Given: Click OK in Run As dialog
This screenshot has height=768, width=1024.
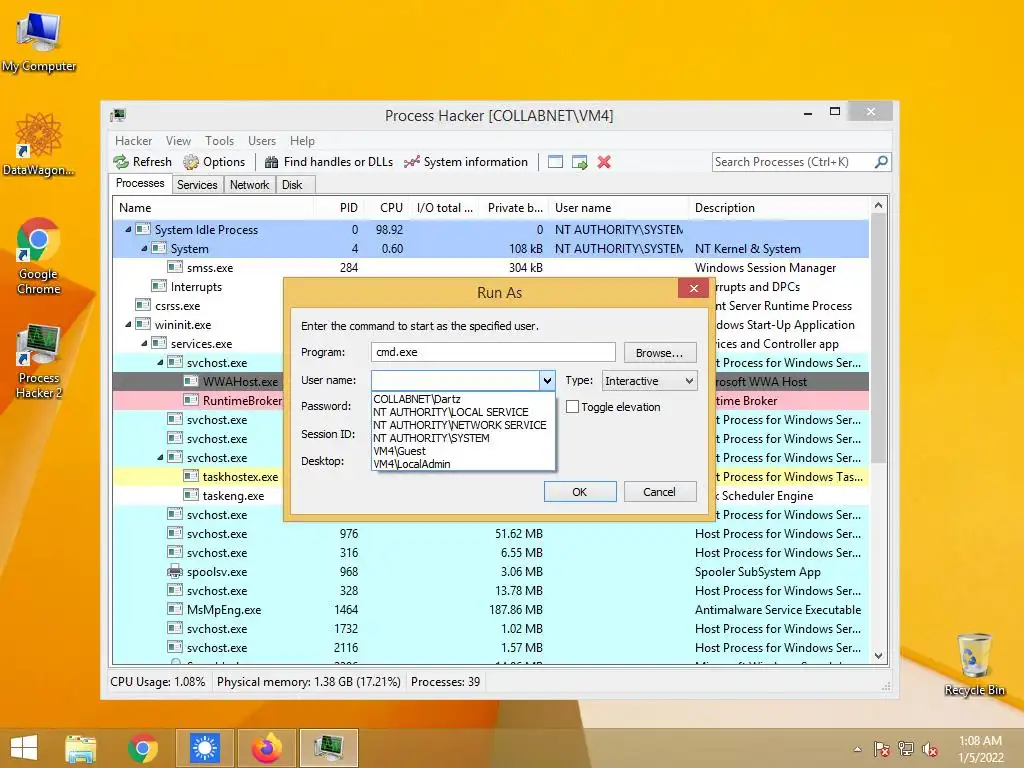Looking at the screenshot, I should (580, 492).
